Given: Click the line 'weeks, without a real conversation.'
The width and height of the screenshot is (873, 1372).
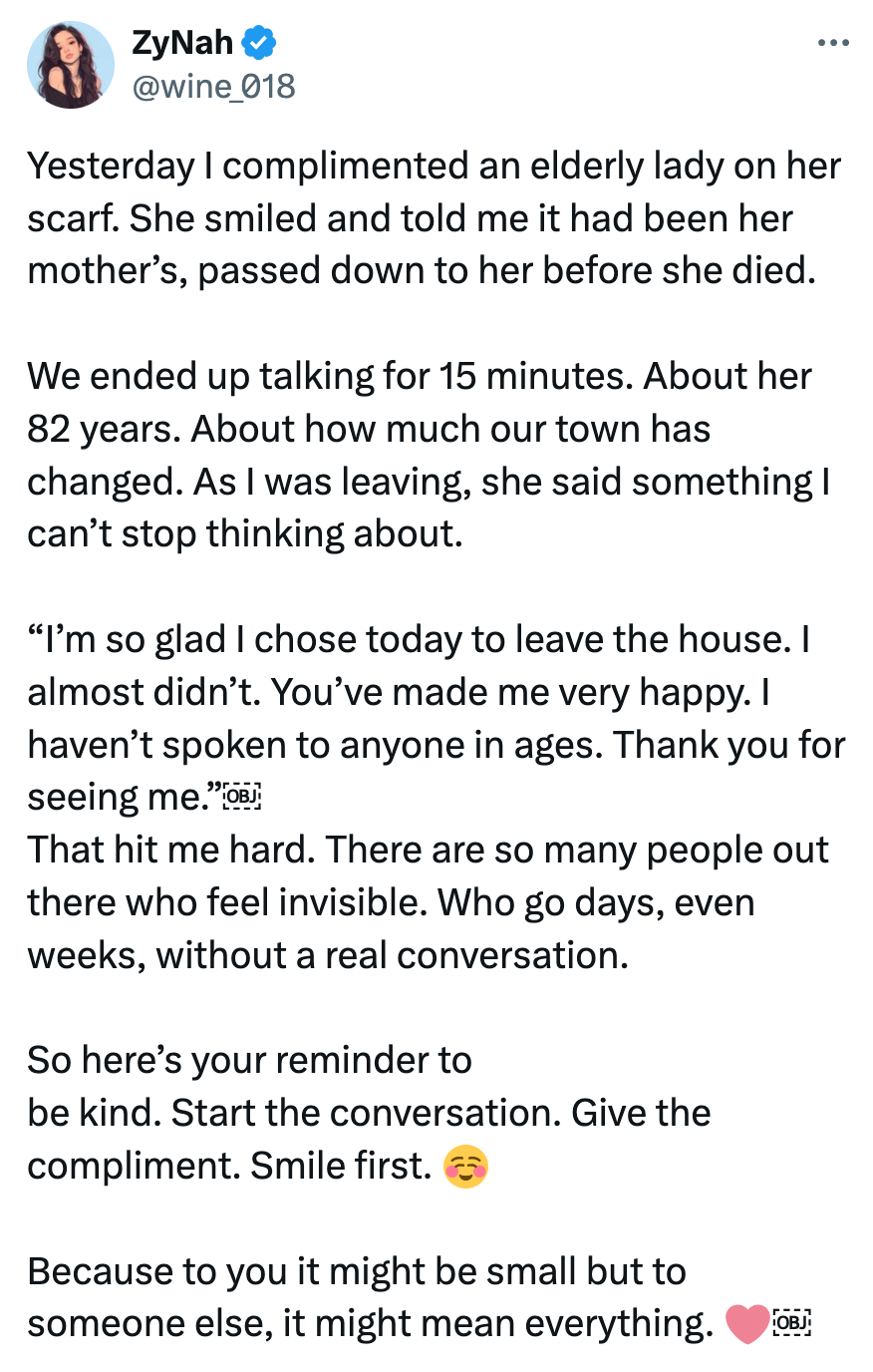Looking at the screenshot, I should [327, 955].
